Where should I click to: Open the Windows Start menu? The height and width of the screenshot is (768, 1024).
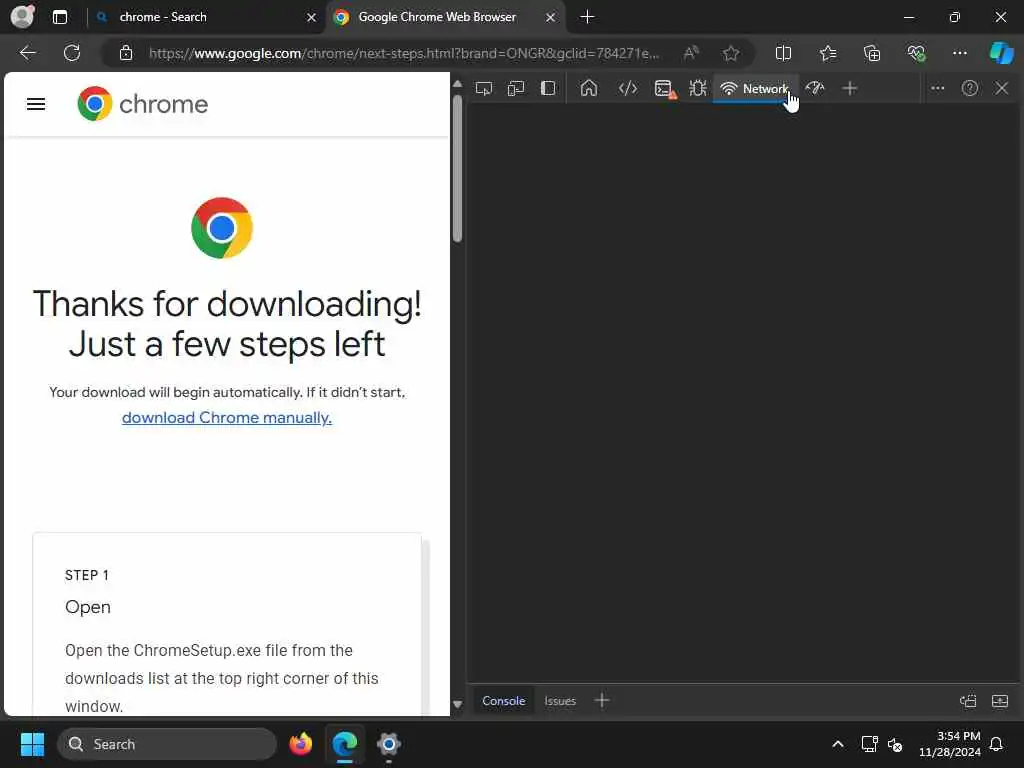coord(32,744)
